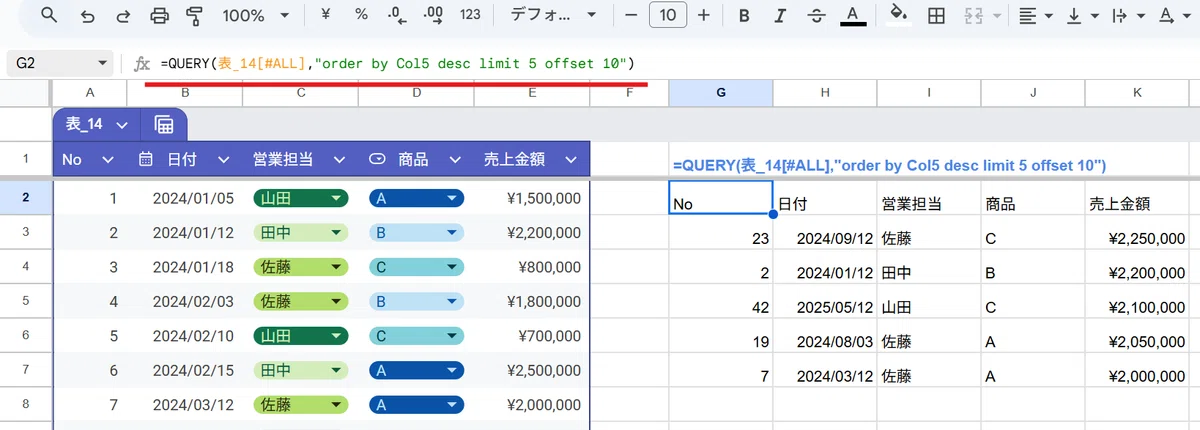Open product chip C in row 5
Image resolution: width=1200 pixels, height=430 pixels.
[x=416, y=335]
